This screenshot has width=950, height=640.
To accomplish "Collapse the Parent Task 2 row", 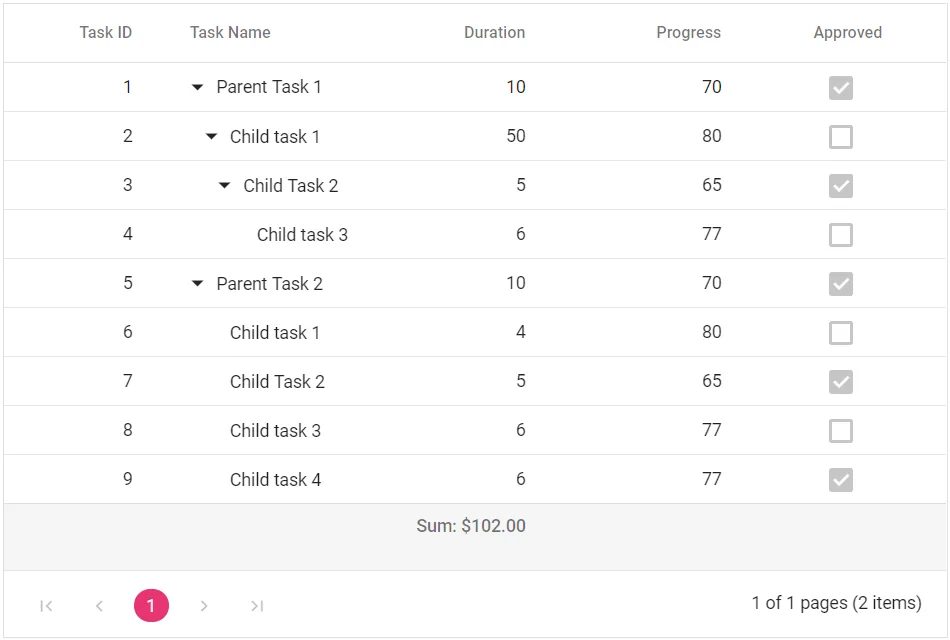I will tap(196, 283).
